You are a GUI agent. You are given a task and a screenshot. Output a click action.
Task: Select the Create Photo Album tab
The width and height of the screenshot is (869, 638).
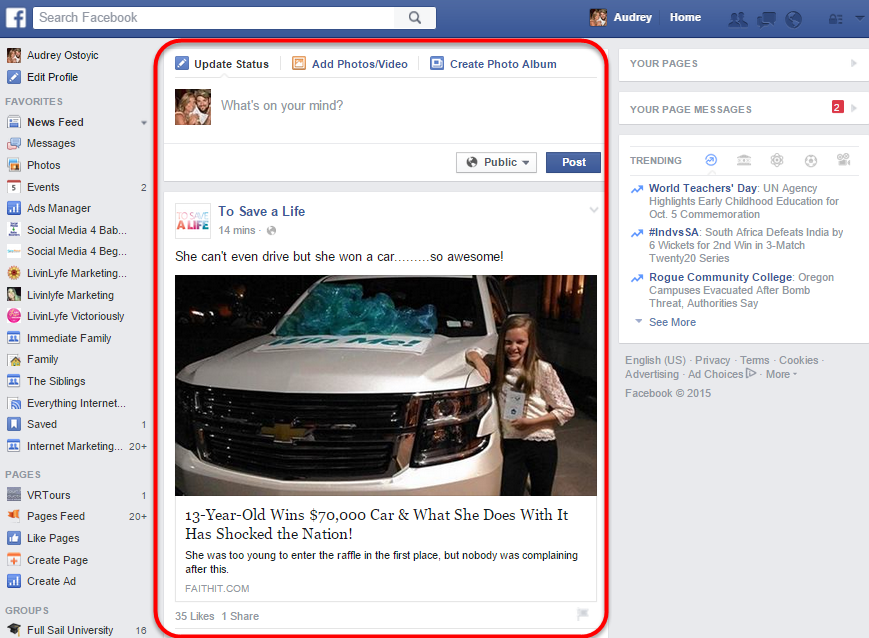coord(493,64)
